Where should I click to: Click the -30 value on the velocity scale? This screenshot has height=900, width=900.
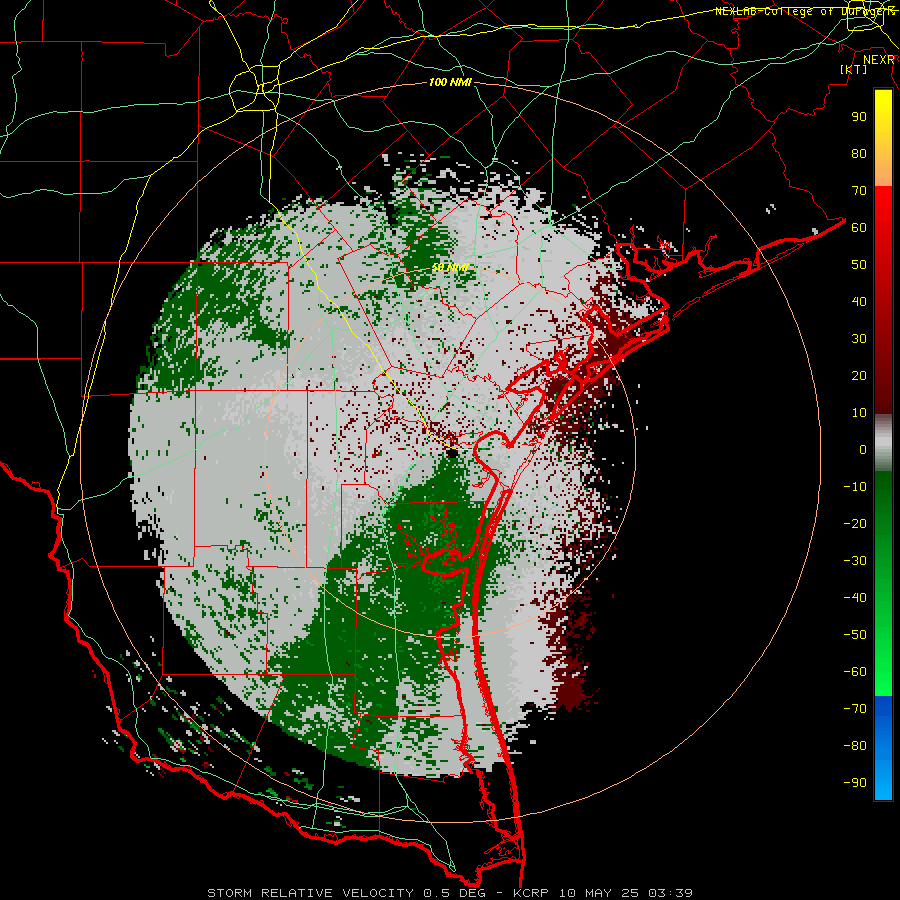coord(855,561)
